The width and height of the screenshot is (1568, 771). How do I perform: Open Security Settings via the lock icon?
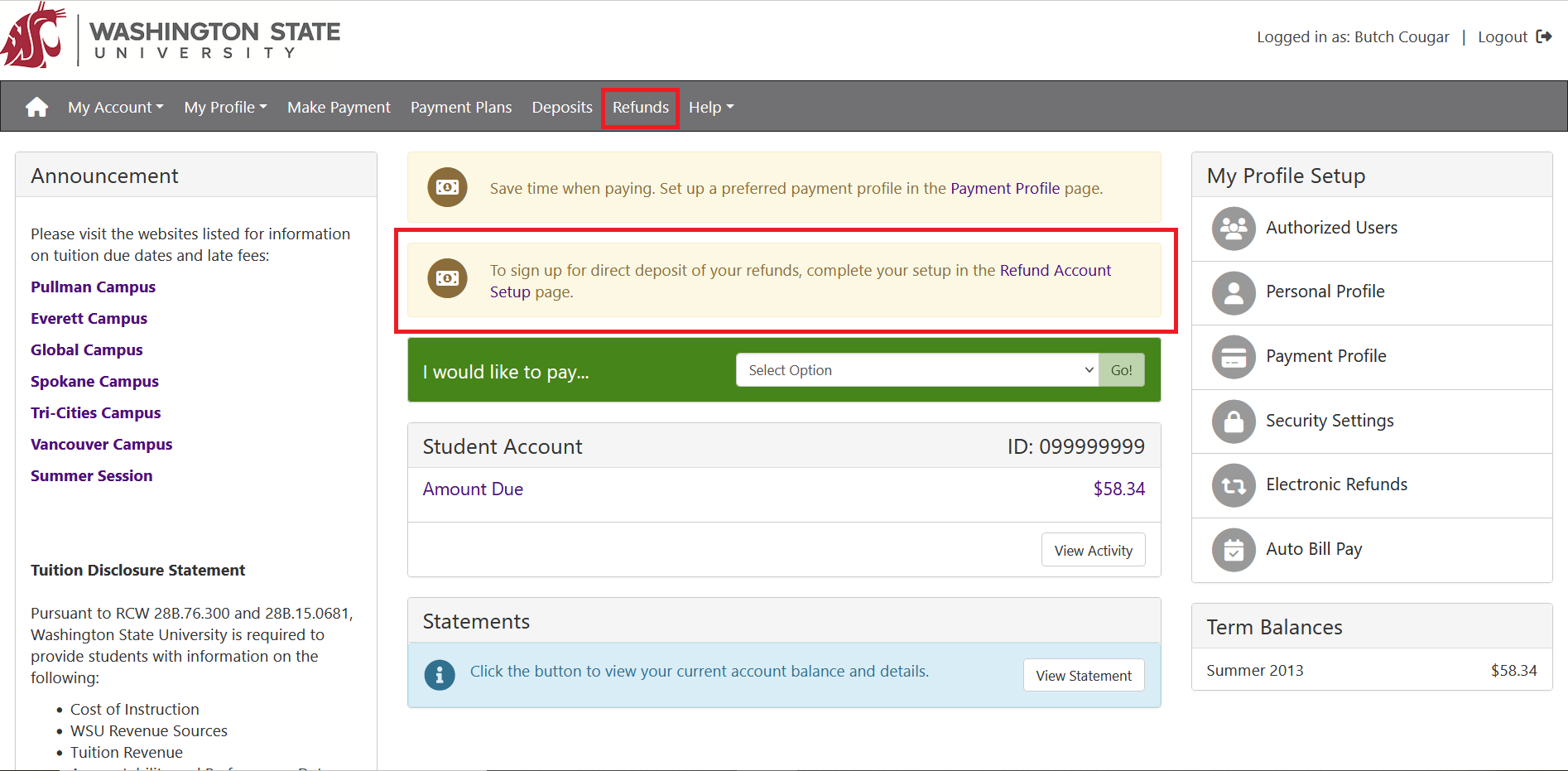pyautogui.click(x=1233, y=422)
